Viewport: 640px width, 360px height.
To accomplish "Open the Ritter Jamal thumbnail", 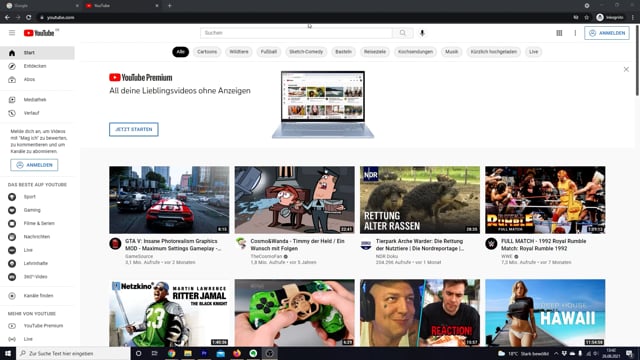I will point(169,313).
